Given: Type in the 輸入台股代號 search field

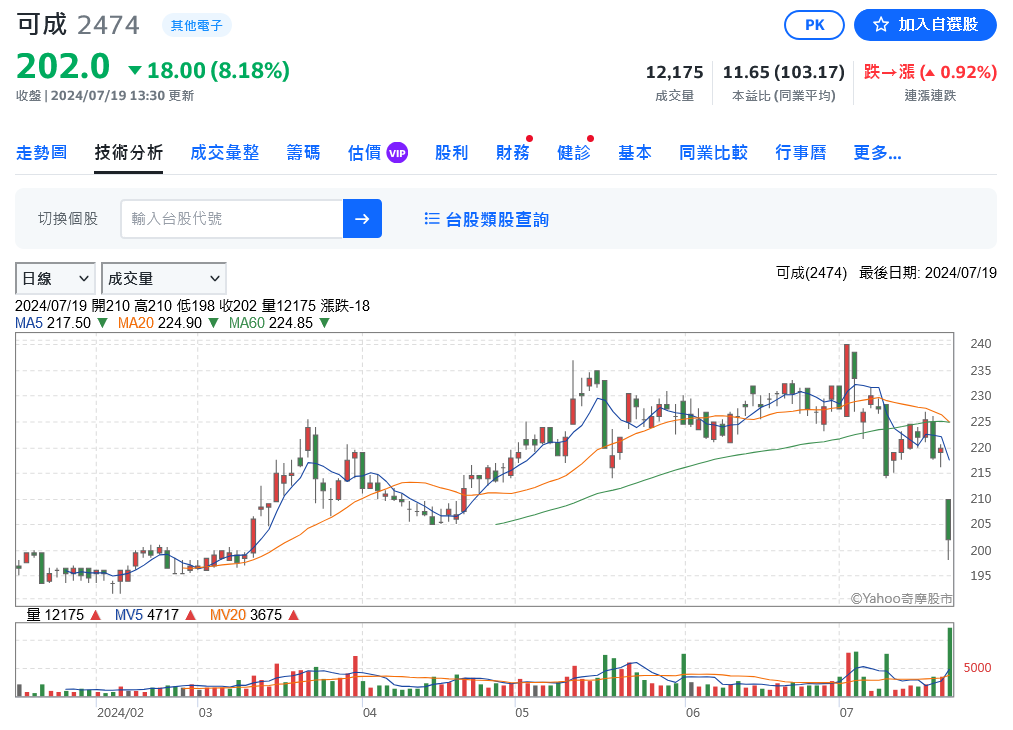Looking at the screenshot, I should 231,219.
